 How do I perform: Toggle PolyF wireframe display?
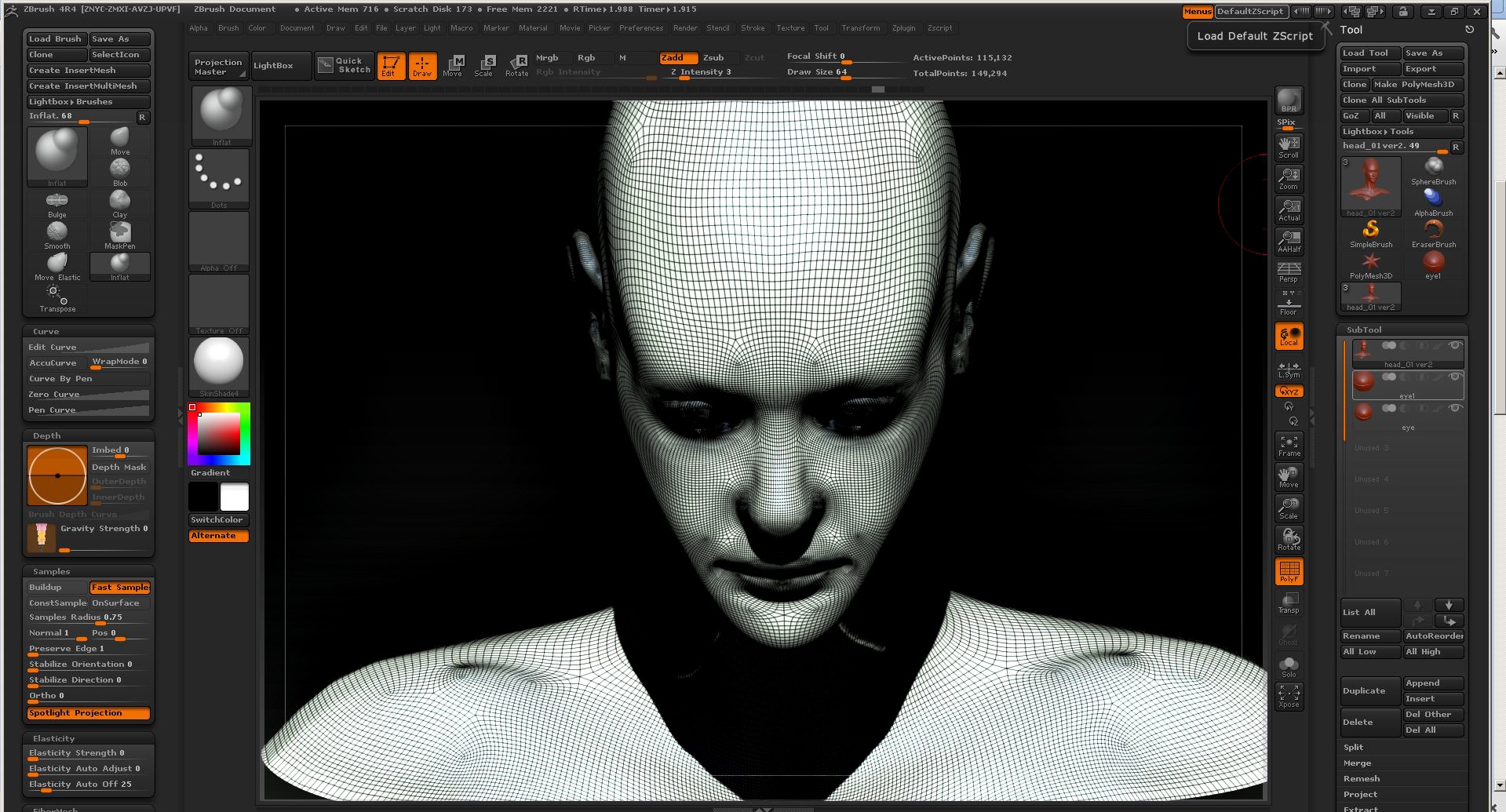1289,571
